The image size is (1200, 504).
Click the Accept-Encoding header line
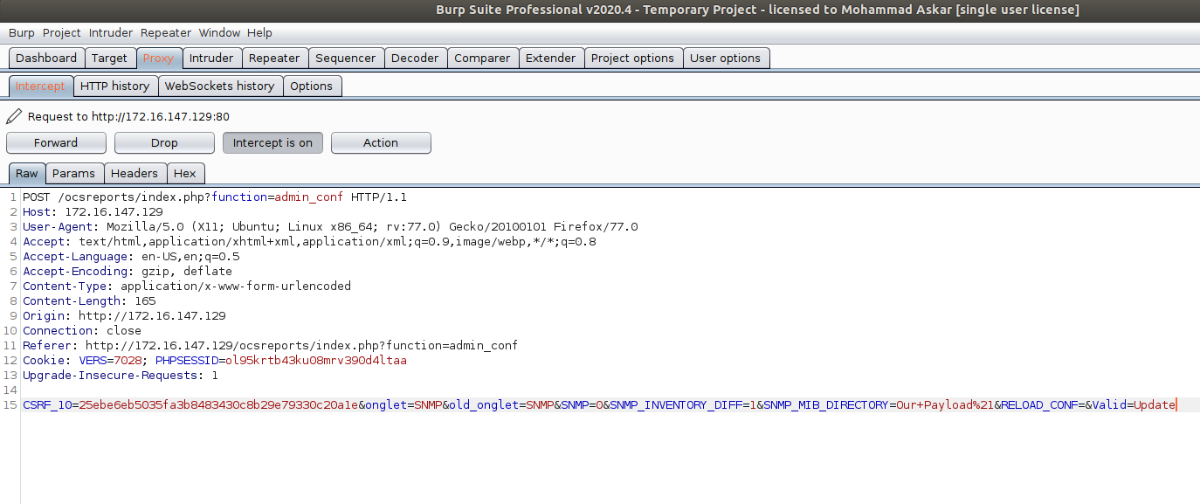[127, 271]
